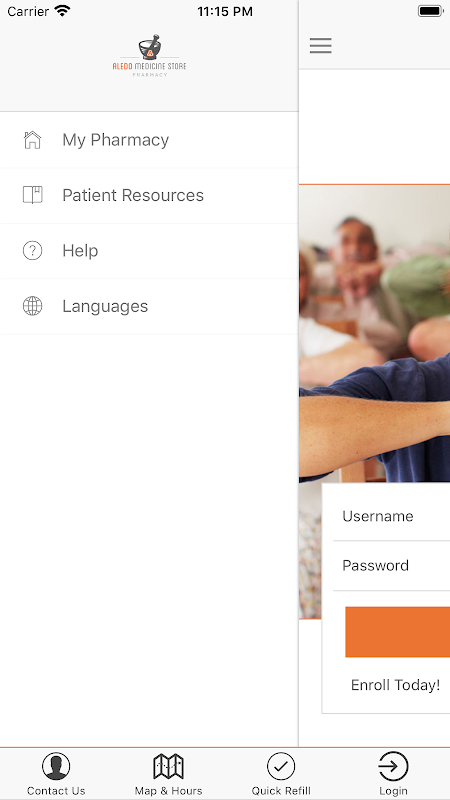Select Languages in the side menu
This screenshot has height=800, width=450.
[149, 307]
